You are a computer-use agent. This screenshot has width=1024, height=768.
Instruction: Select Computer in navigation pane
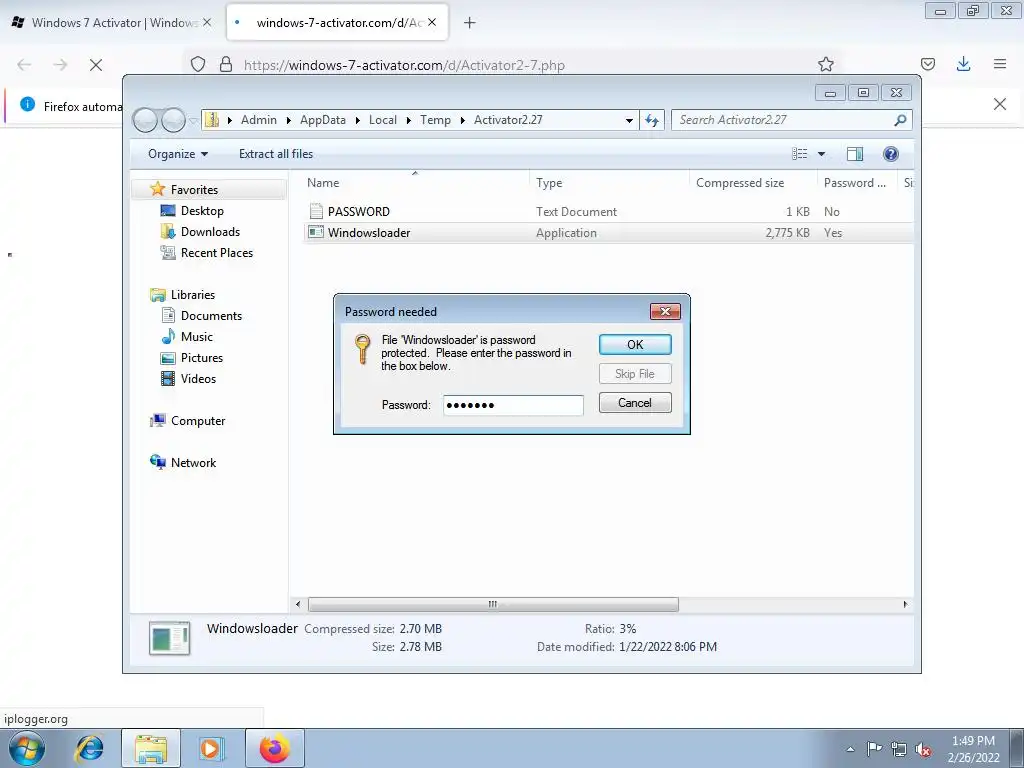[198, 421]
